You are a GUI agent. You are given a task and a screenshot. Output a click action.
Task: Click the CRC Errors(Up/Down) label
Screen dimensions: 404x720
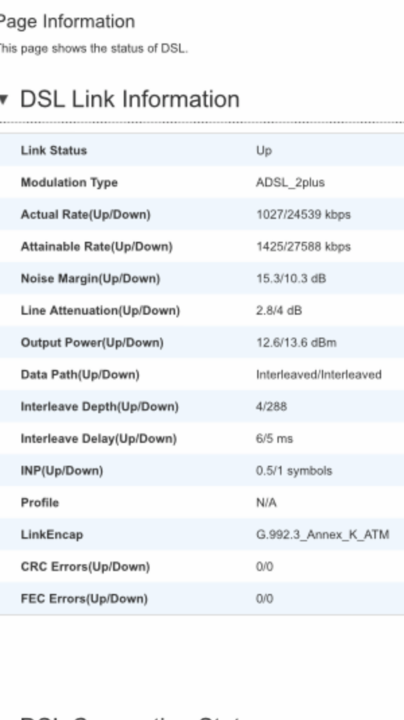[x=85, y=567]
